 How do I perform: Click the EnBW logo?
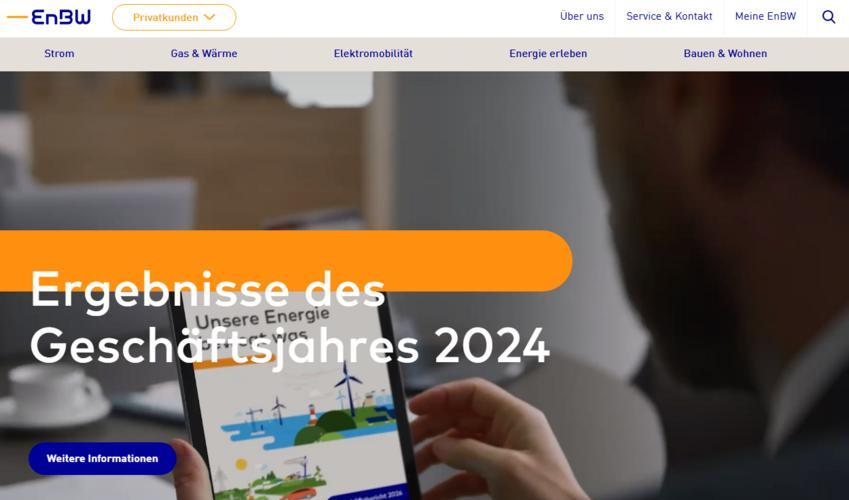coord(49,17)
